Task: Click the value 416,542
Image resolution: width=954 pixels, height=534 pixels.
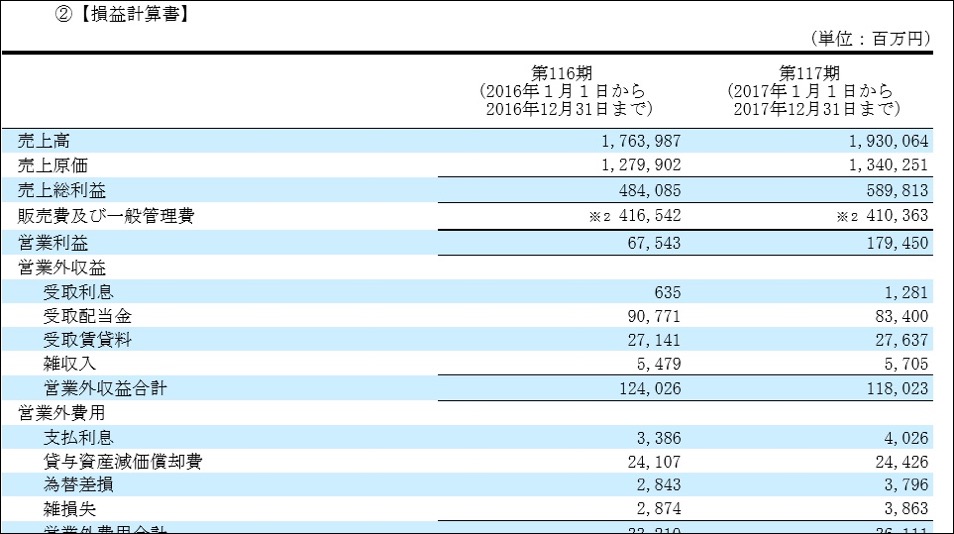Action: tap(650, 215)
